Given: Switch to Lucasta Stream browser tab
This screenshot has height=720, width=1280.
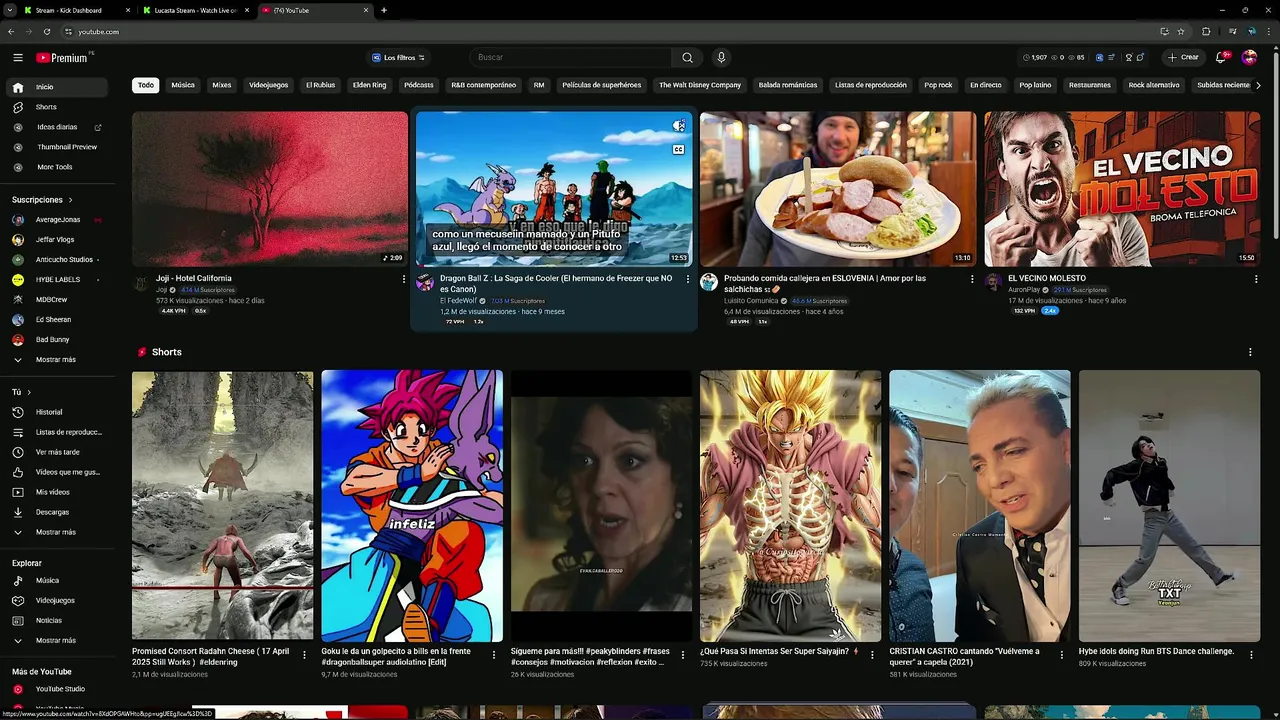Looking at the screenshot, I should click(x=195, y=10).
